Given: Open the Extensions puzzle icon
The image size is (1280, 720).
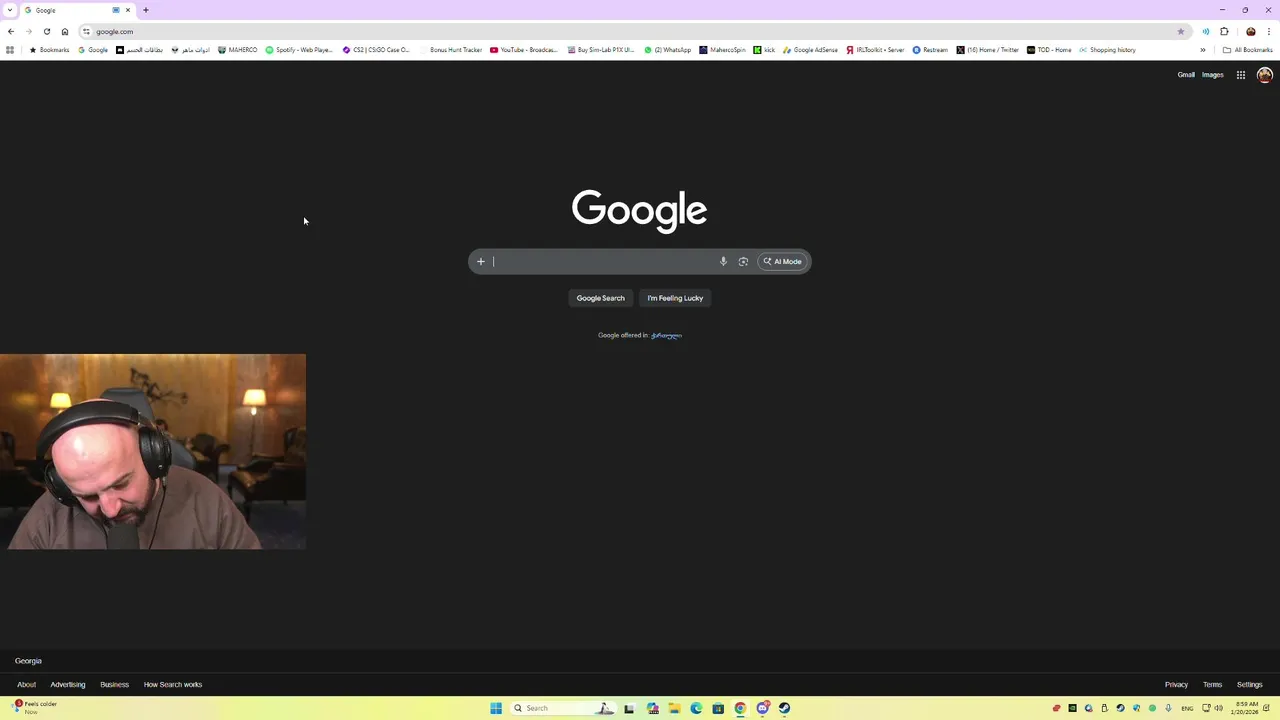Looking at the screenshot, I should point(1224,32).
